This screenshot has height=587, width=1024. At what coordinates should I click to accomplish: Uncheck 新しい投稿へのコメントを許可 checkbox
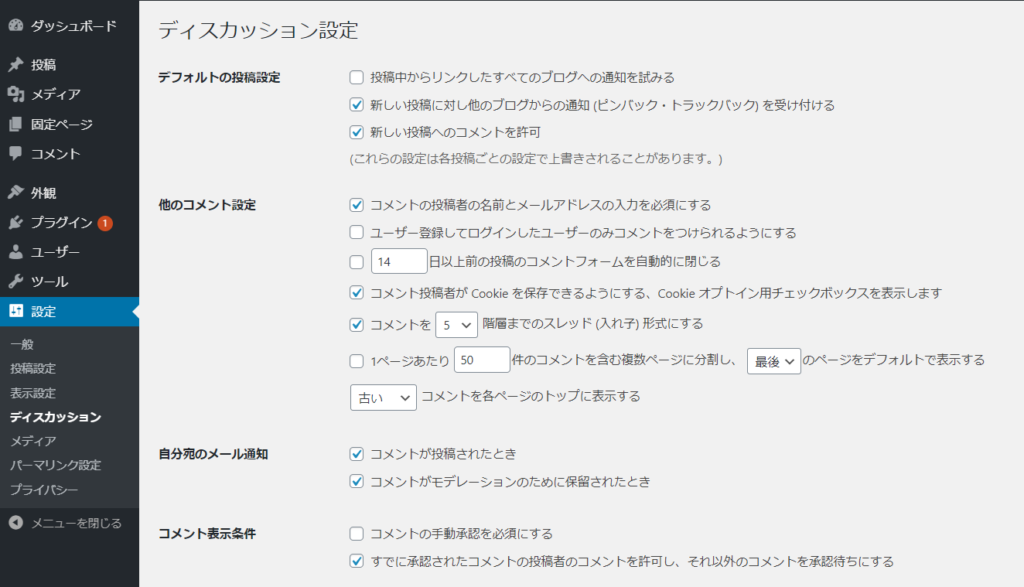click(x=356, y=131)
